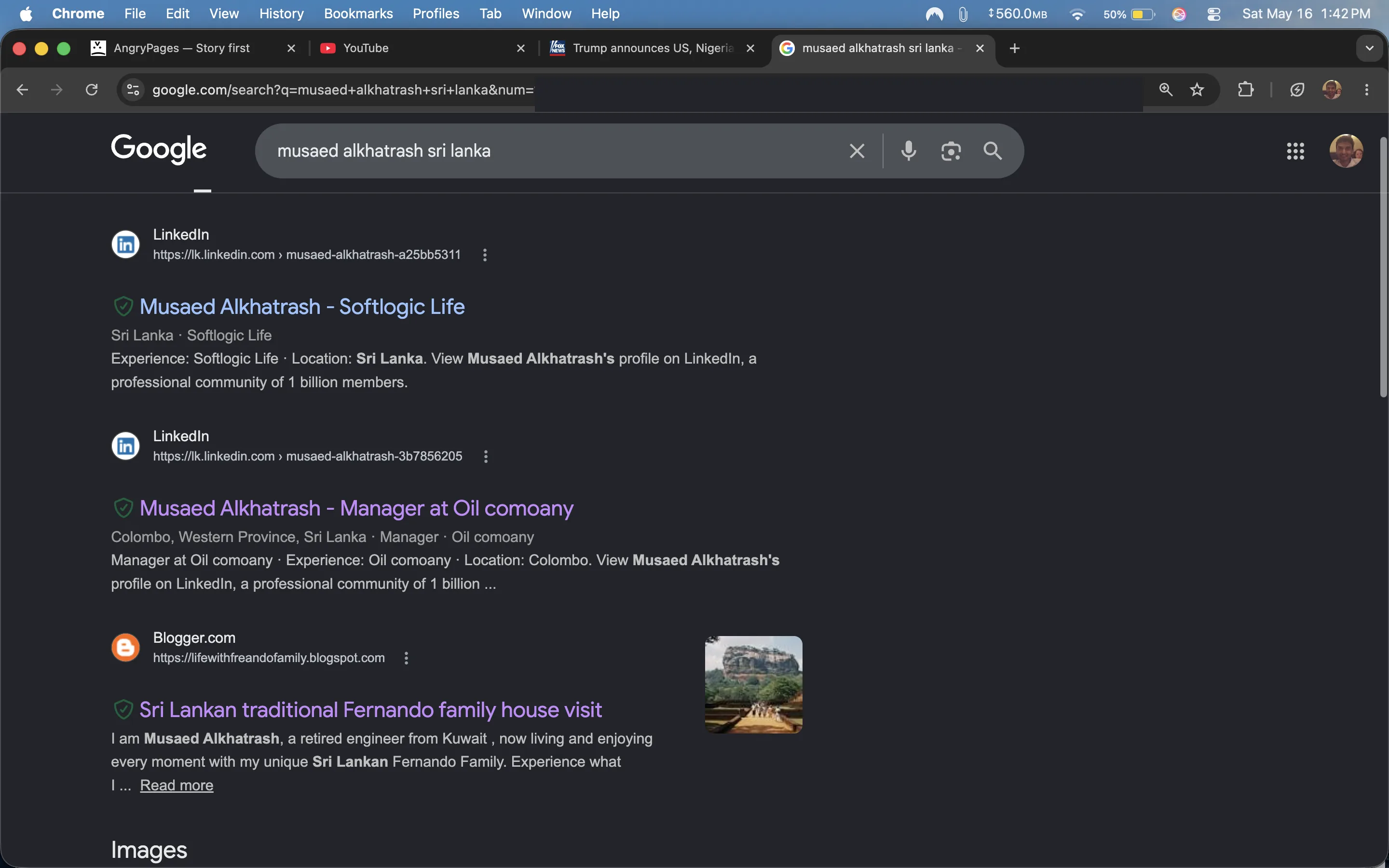Screen dimensions: 1389x868
Task: Click into the Google search input field
Action: tap(551, 151)
